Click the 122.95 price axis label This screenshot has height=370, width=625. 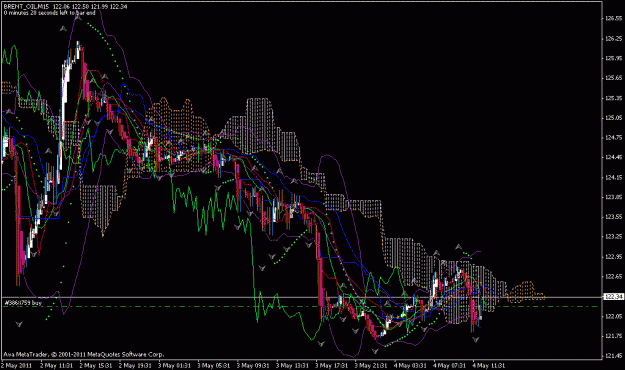tap(614, 256)
